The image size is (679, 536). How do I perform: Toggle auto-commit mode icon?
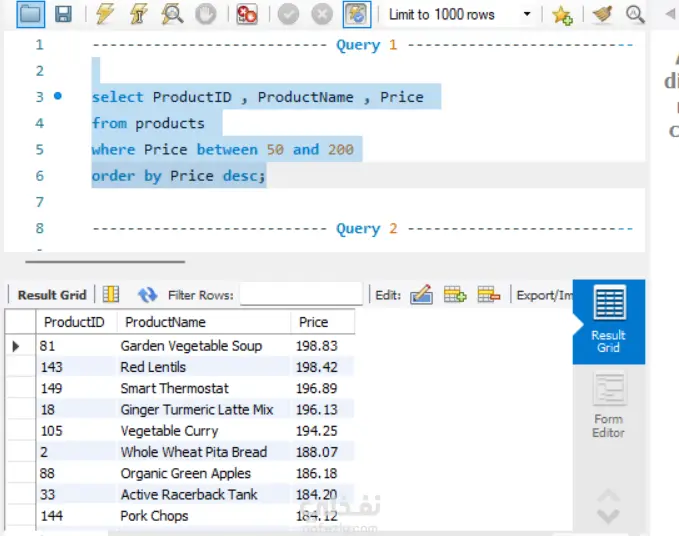point(357,14)
